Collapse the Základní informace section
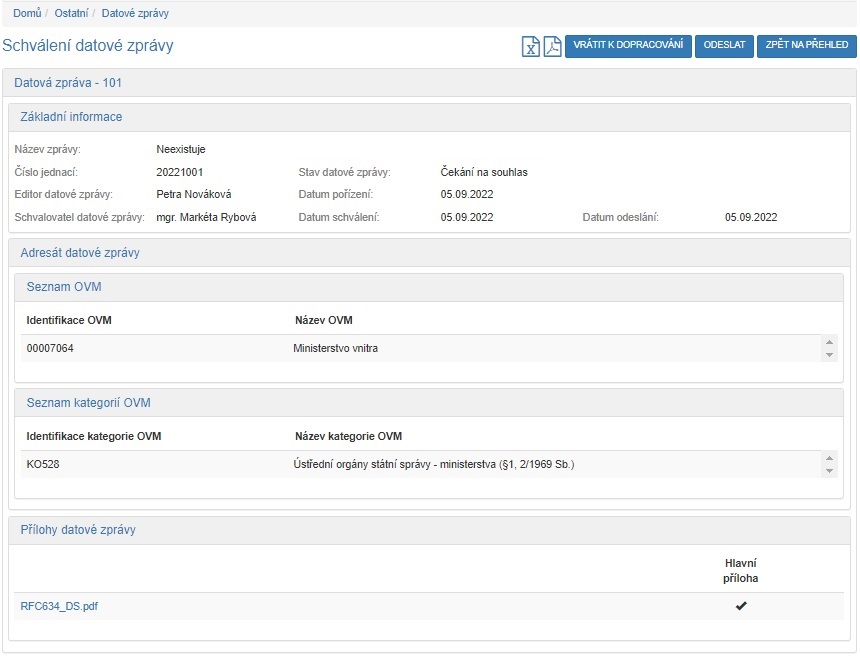 pos(72,117)
